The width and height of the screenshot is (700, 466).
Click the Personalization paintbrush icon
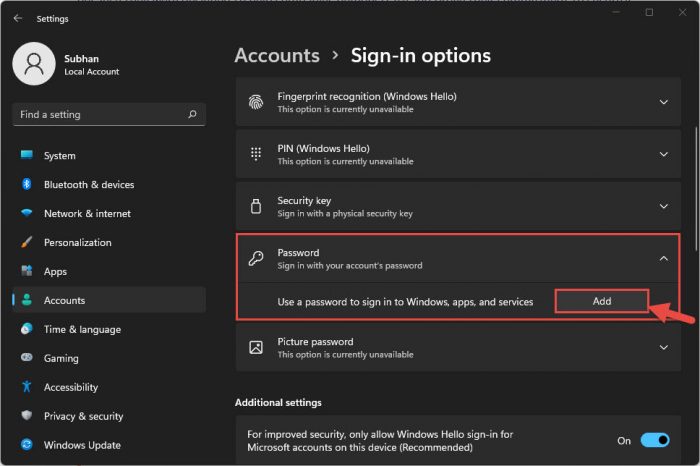[x=27, y=242]
